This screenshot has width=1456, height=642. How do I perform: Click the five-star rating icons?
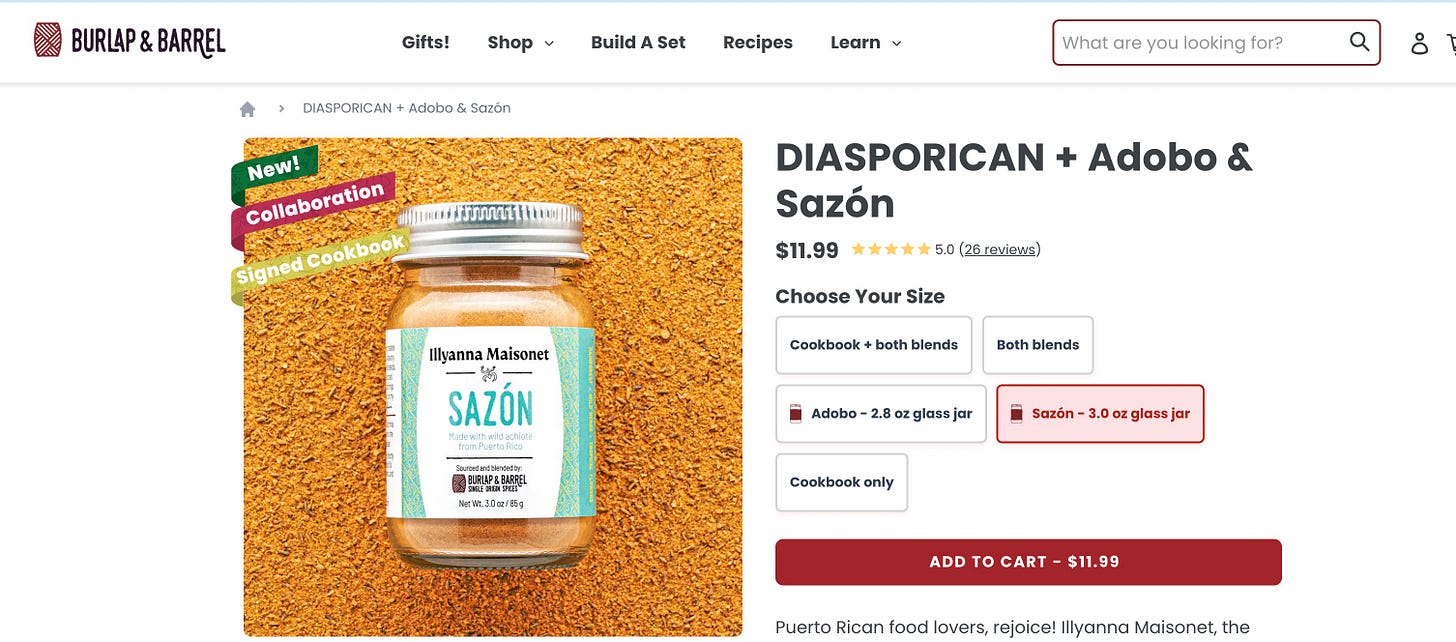890,250
